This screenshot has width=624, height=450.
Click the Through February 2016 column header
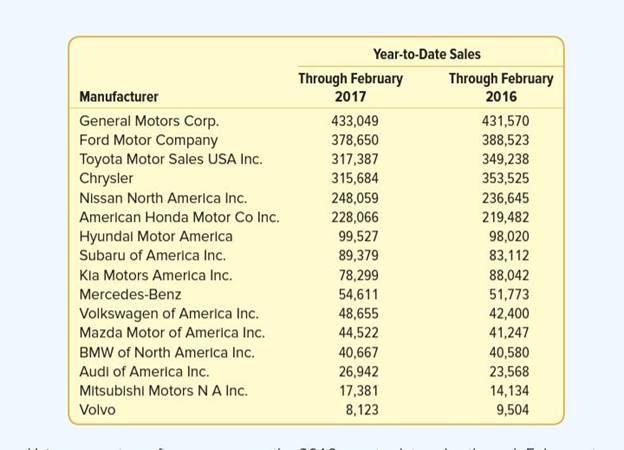500,87
